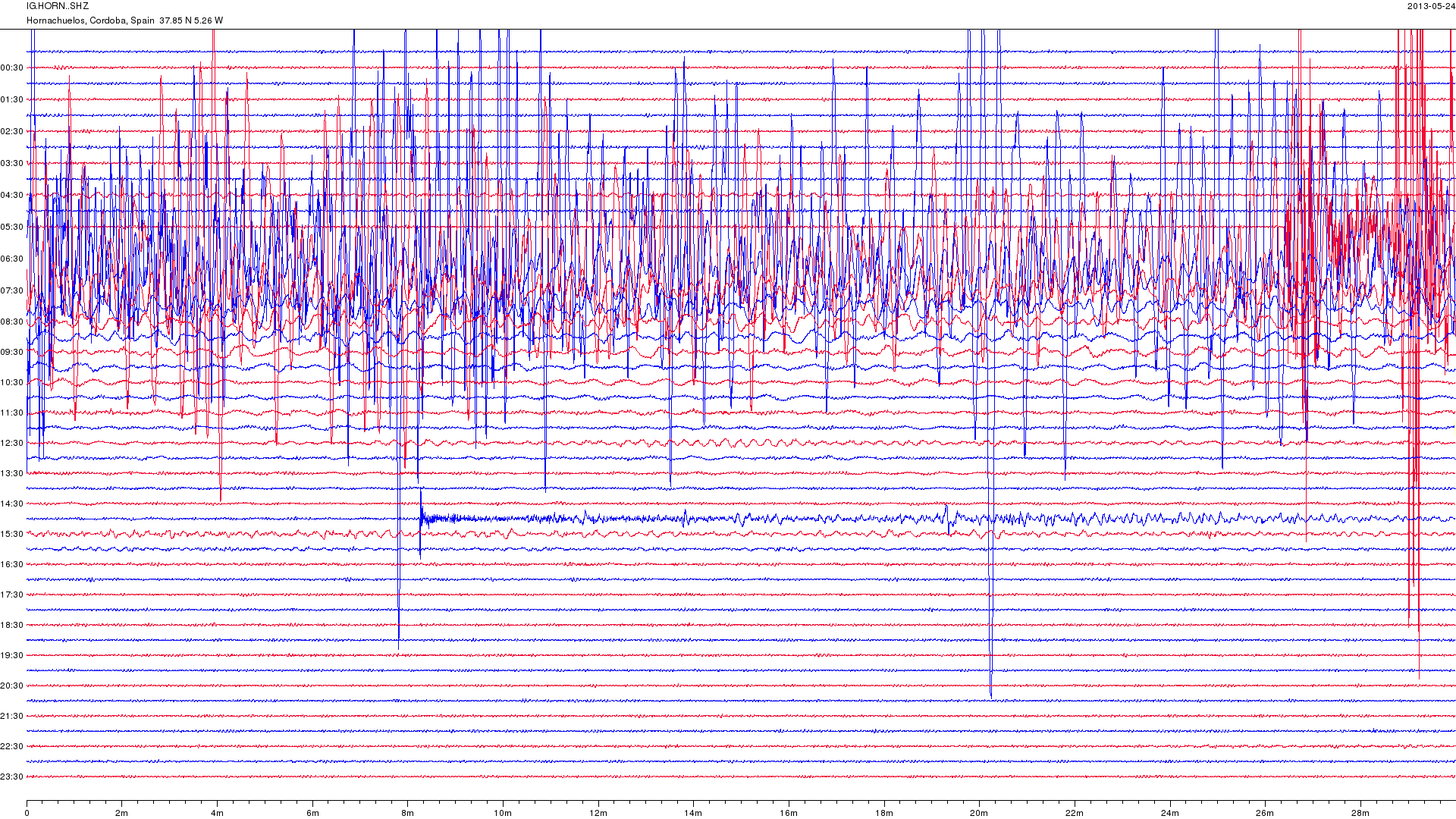Screen dimensions: 1456x819
Task: Click the Hornachuelos, Cordoba, Spain location text
Action: tap(90, 20)
